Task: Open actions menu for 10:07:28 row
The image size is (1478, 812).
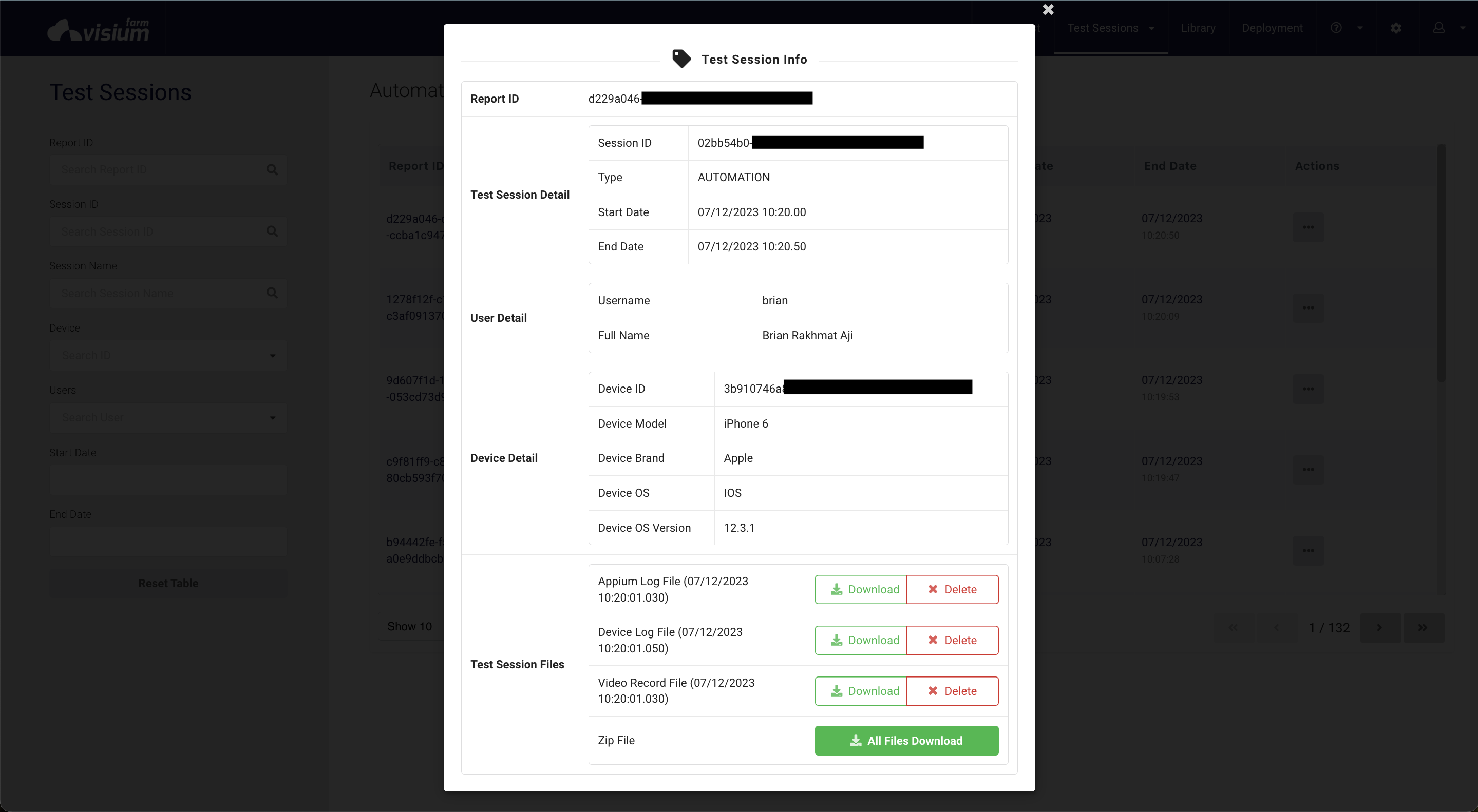Action: tap(1308, 551)
